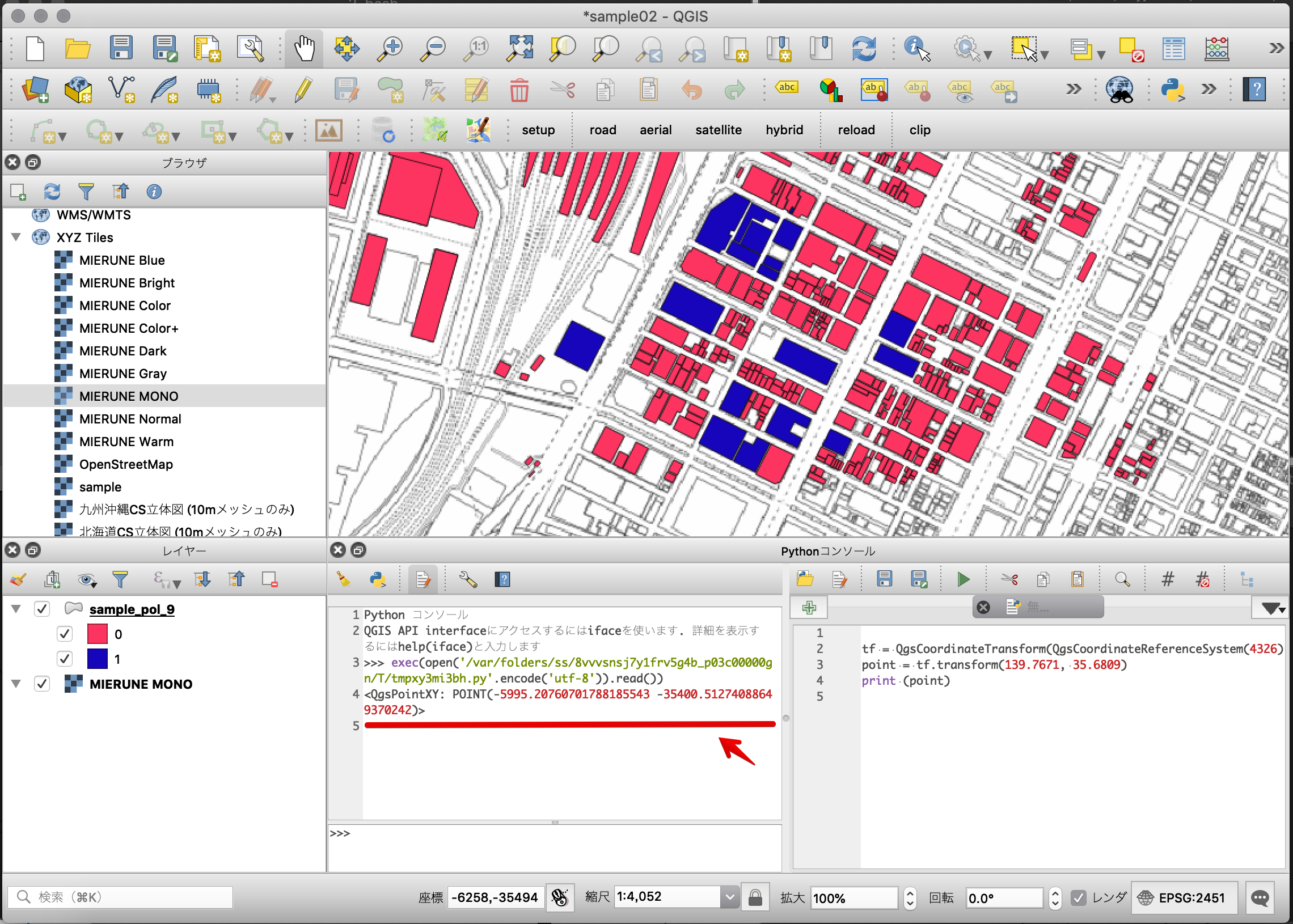Click the locator search field
The width and height of the screenshot is (1293, 924).
point(120,897)
